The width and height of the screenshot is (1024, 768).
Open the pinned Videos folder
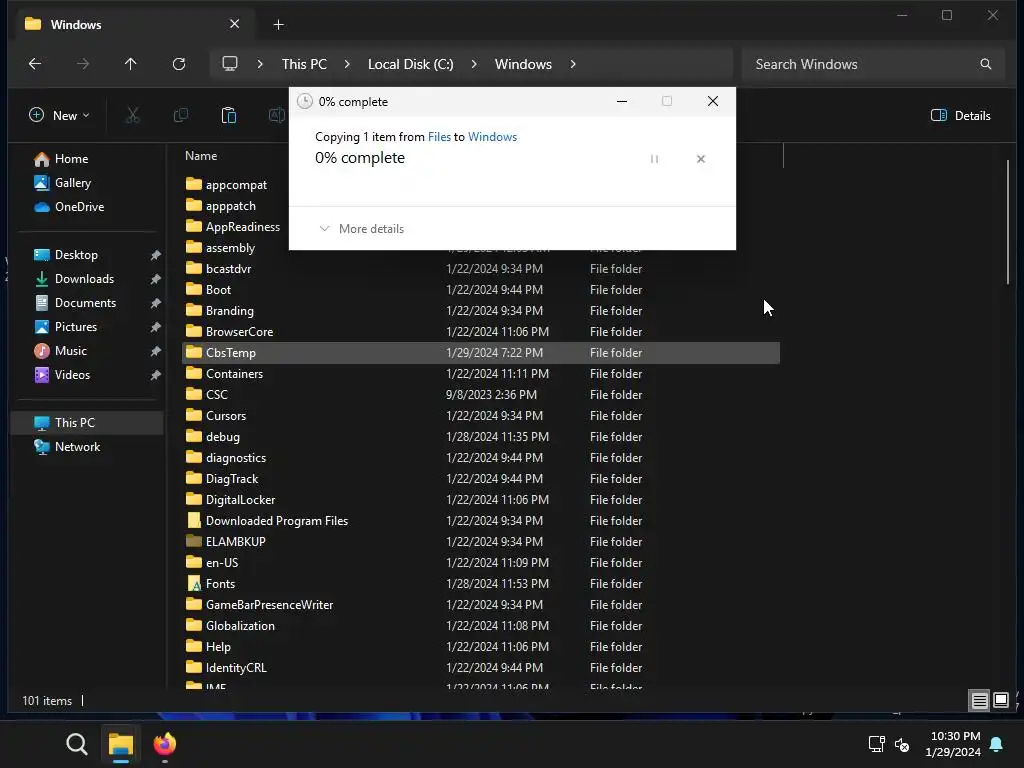tap(62, 375)
